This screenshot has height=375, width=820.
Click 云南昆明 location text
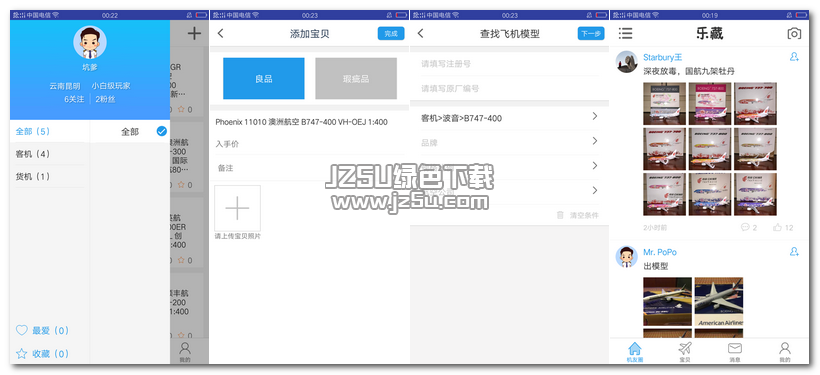pyautogui.click(x=65, y=86)
